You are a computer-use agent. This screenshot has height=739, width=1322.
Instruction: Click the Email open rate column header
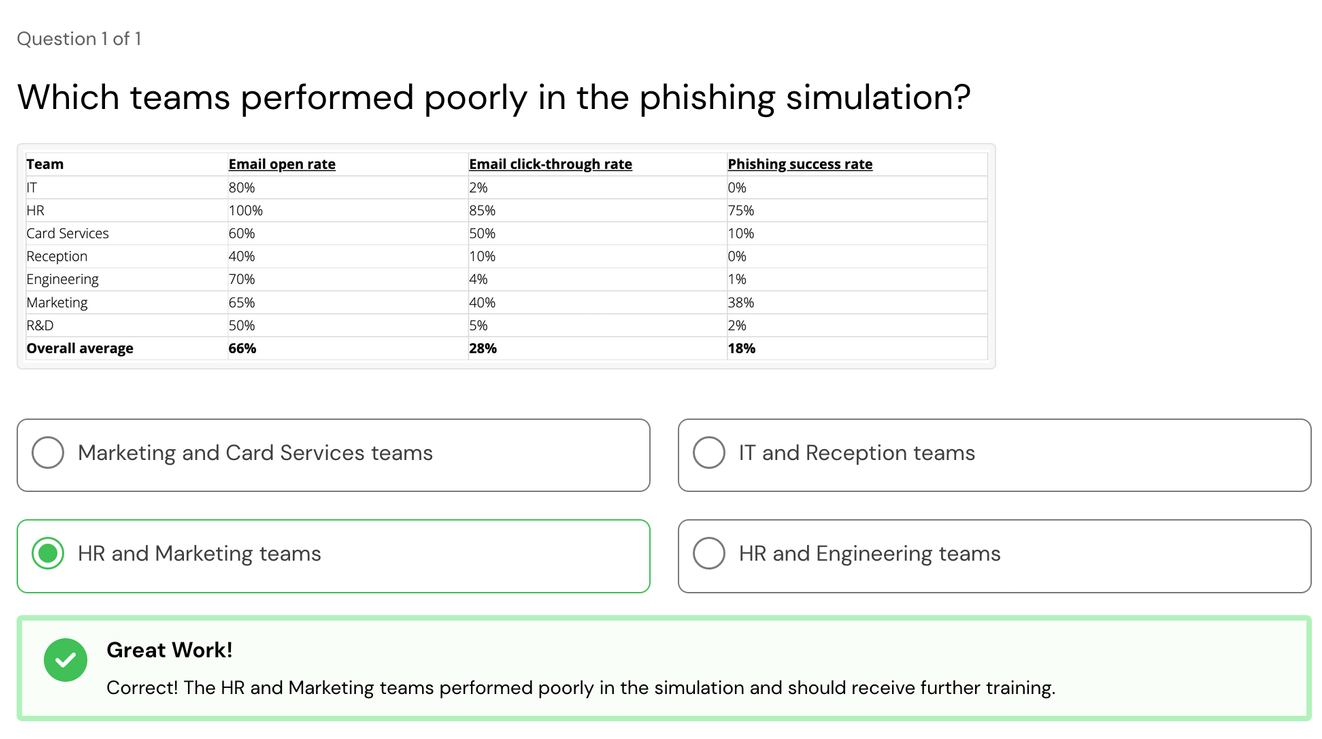pos(282,164)
